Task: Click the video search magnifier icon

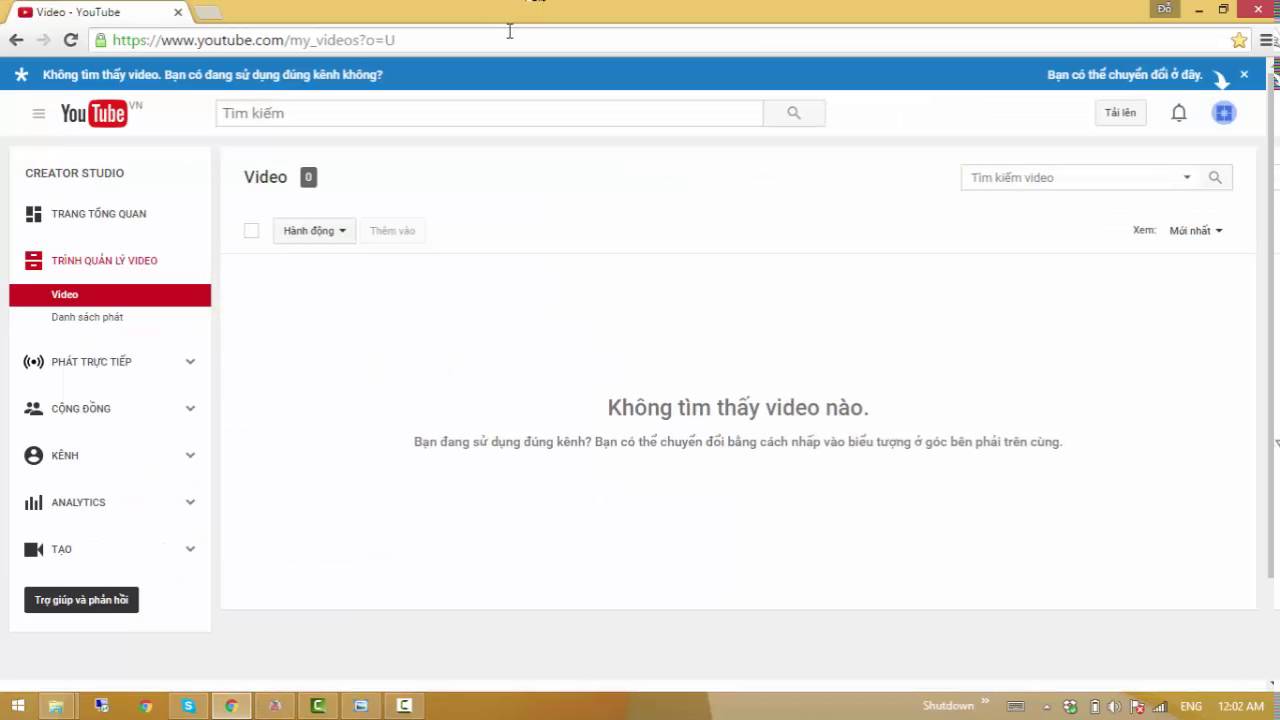Action: [x=1215, y=178]
